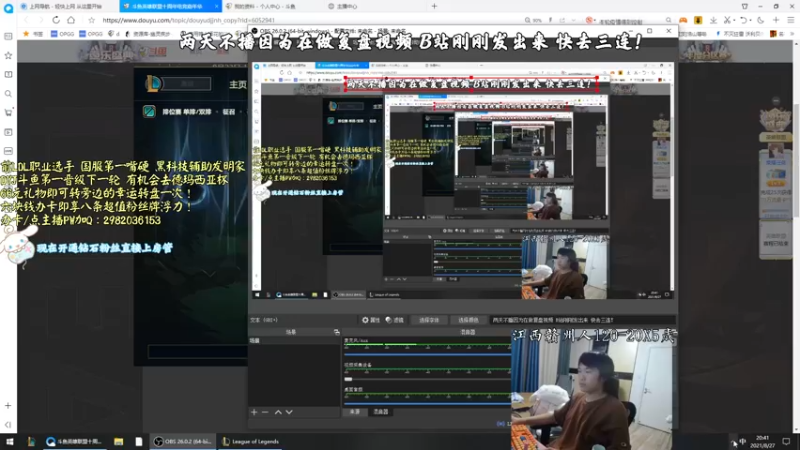Open bookmarks star folder in bookmark bar
Viewport: 800px width, 450px height.
pyautogui.click(x=32, y=34)
